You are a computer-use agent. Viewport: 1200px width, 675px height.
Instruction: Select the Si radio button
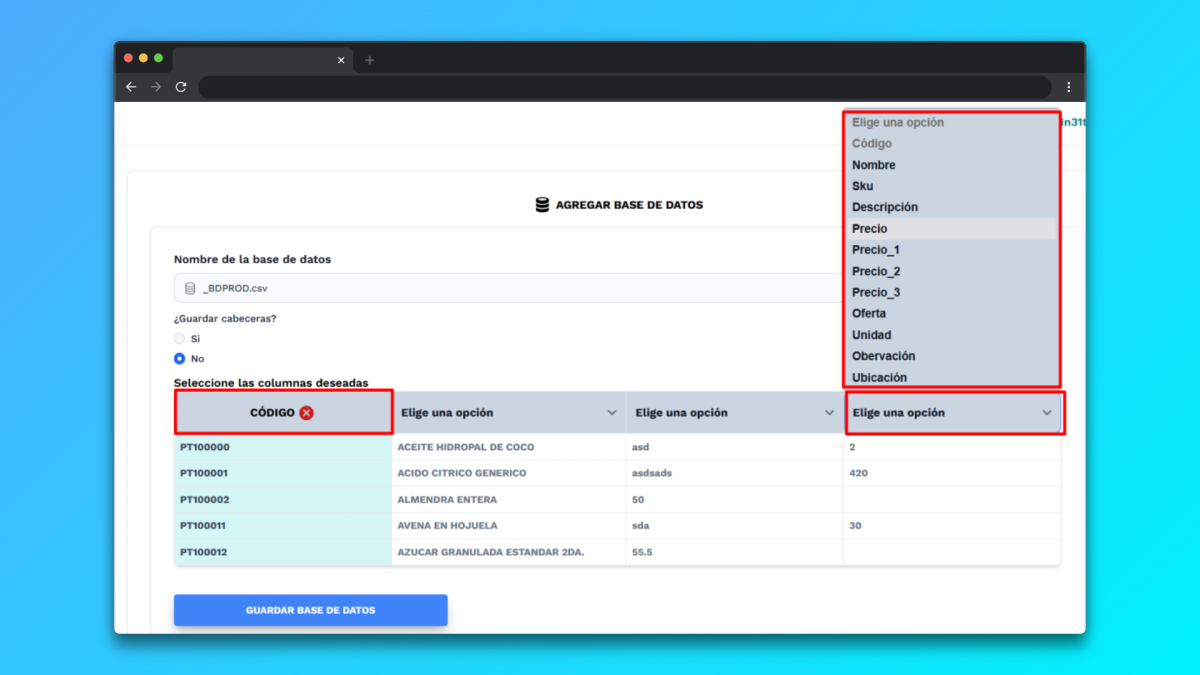[180, 339]
